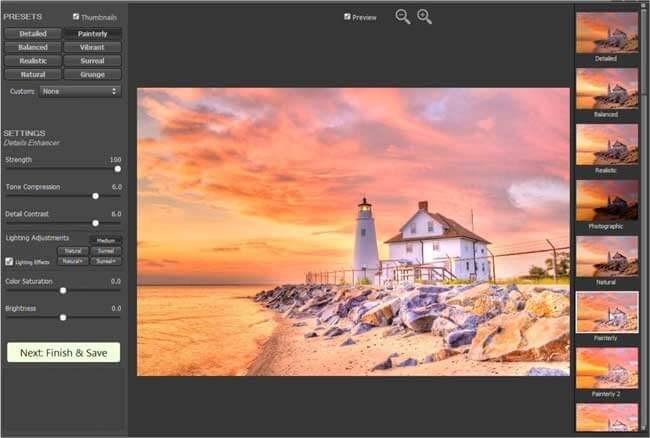Click the Strength slider handle
This screenshot has width=650, height=438.
[x=117, y=169]
